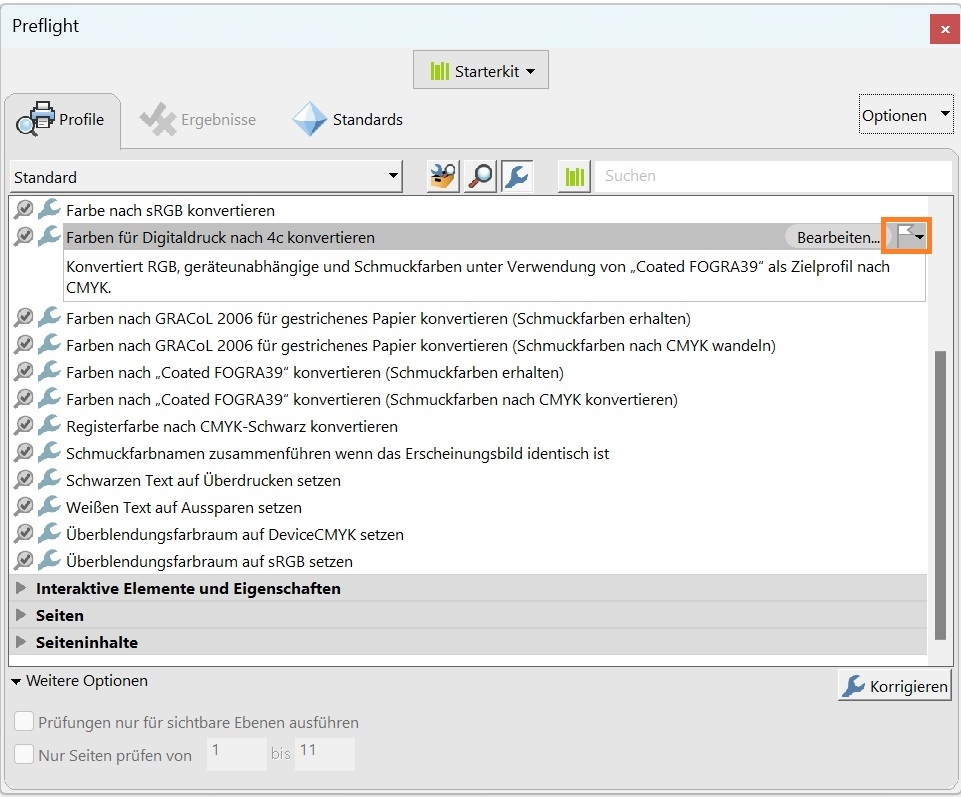The height and width of the screenshot is (797, 961).
Task: Expand Interaktive Elemente und Eigenschaften
Action: 21,588
